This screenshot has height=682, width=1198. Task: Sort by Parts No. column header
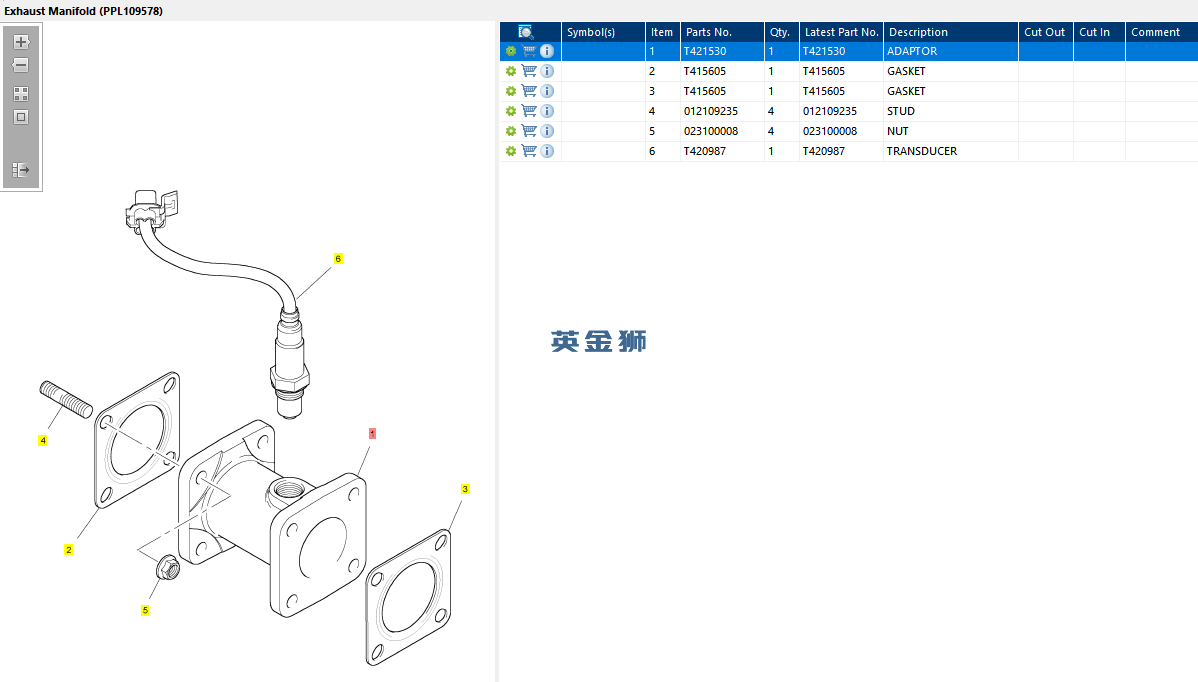coord(722,32)
